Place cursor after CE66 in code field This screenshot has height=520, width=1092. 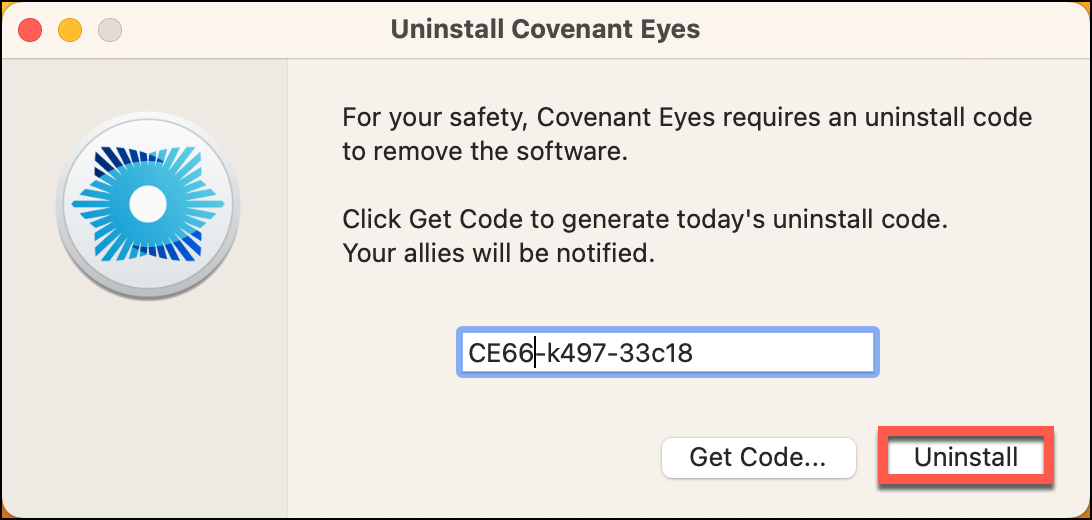pyautogui.click(x=535, y=353)
